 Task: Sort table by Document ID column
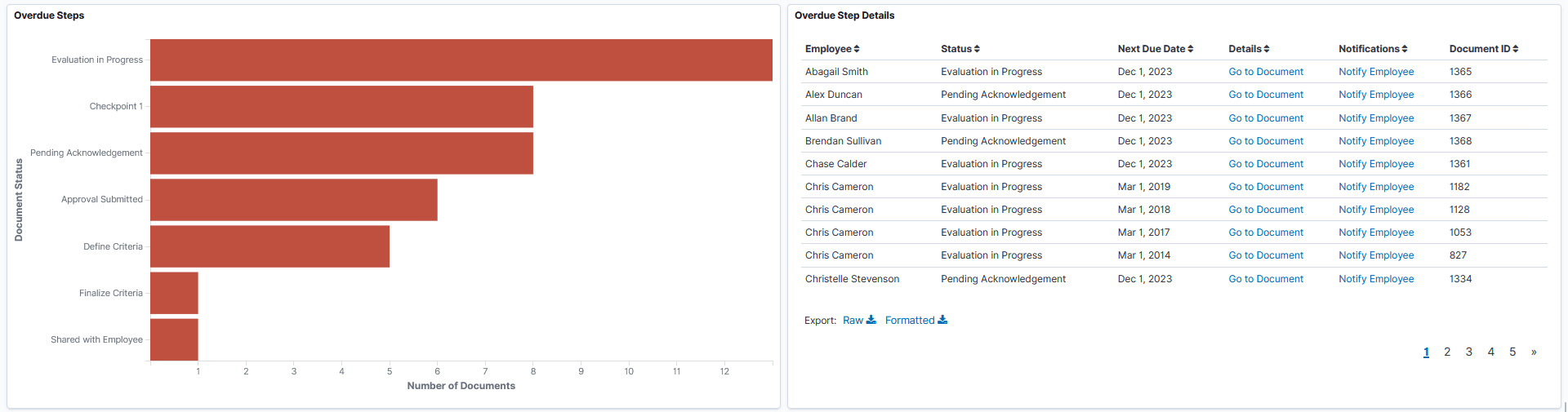pyautogui.click(x=1484, y=49)
